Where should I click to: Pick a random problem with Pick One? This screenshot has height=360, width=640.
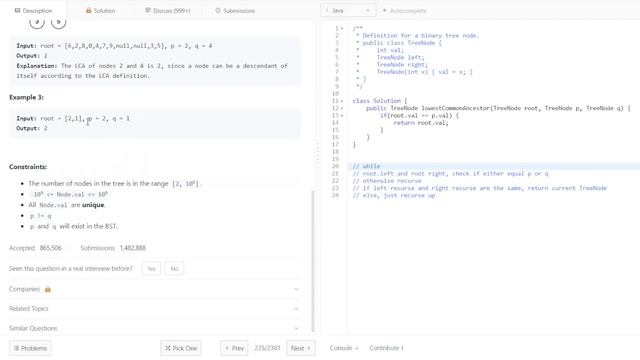click(x=181, y=348)
